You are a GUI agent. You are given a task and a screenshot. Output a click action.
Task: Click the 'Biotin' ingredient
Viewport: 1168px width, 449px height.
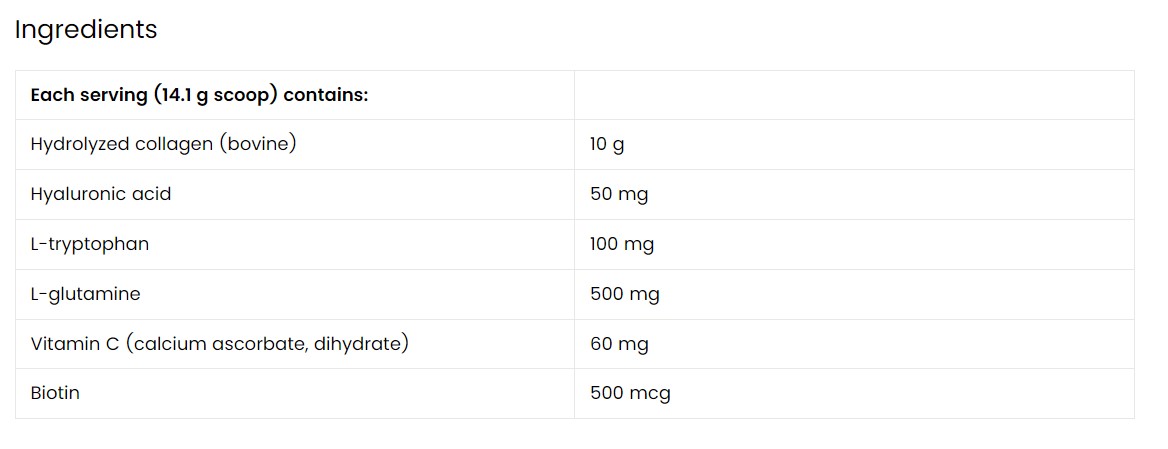click(x=55, y=393)
